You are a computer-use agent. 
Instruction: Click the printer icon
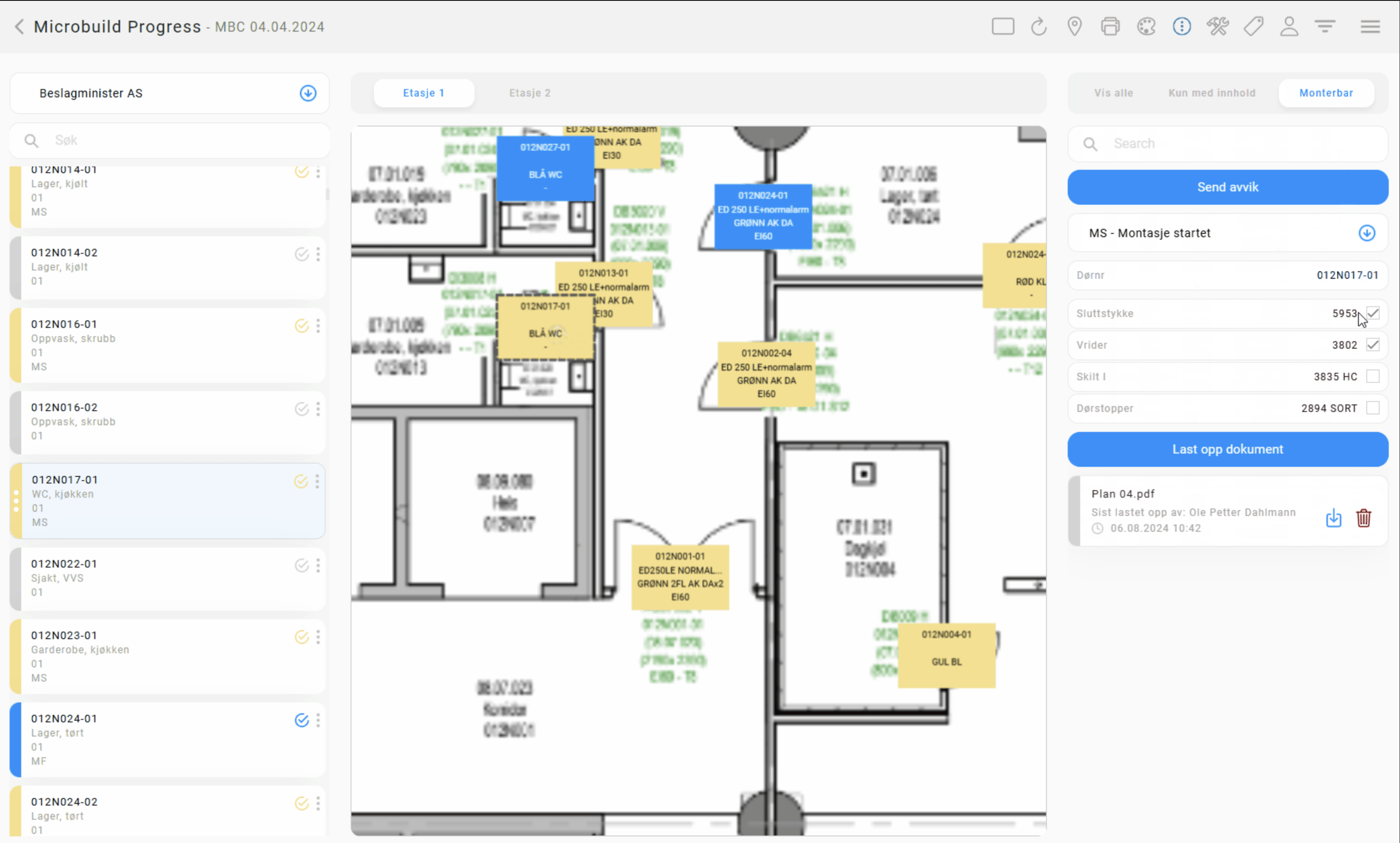tap(1110, 27)
